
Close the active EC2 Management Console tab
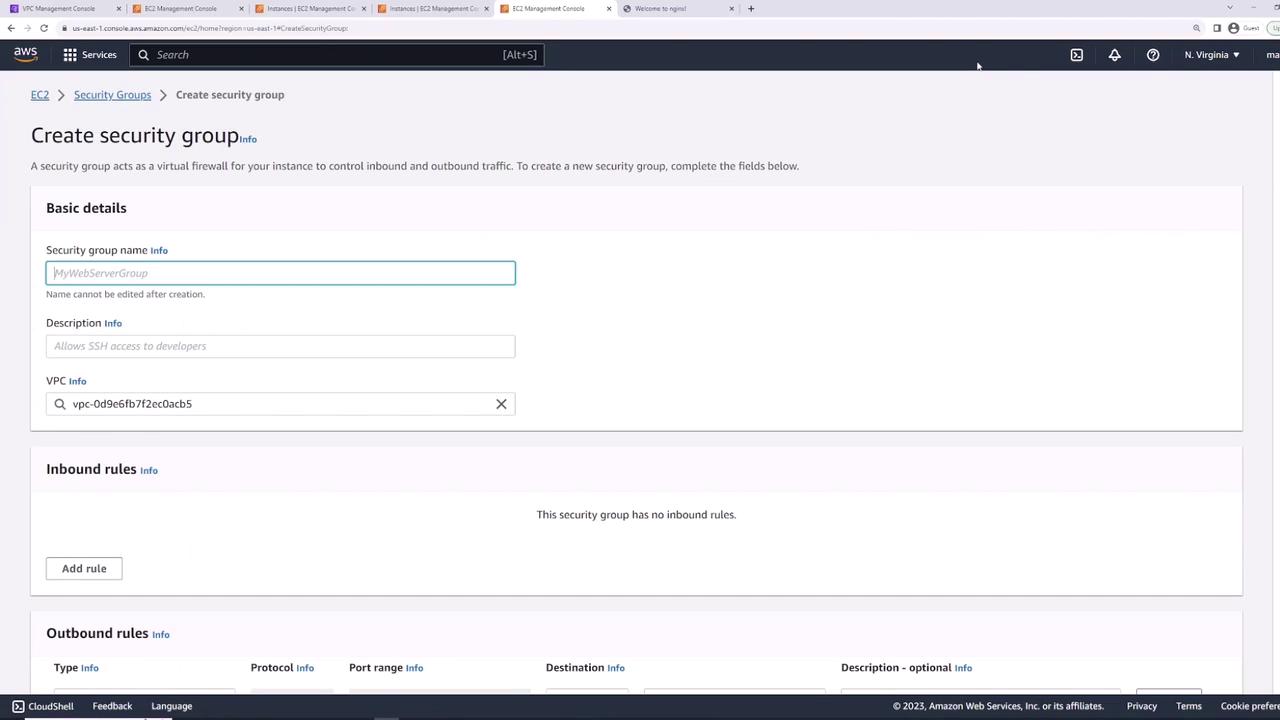pos(609,9)
